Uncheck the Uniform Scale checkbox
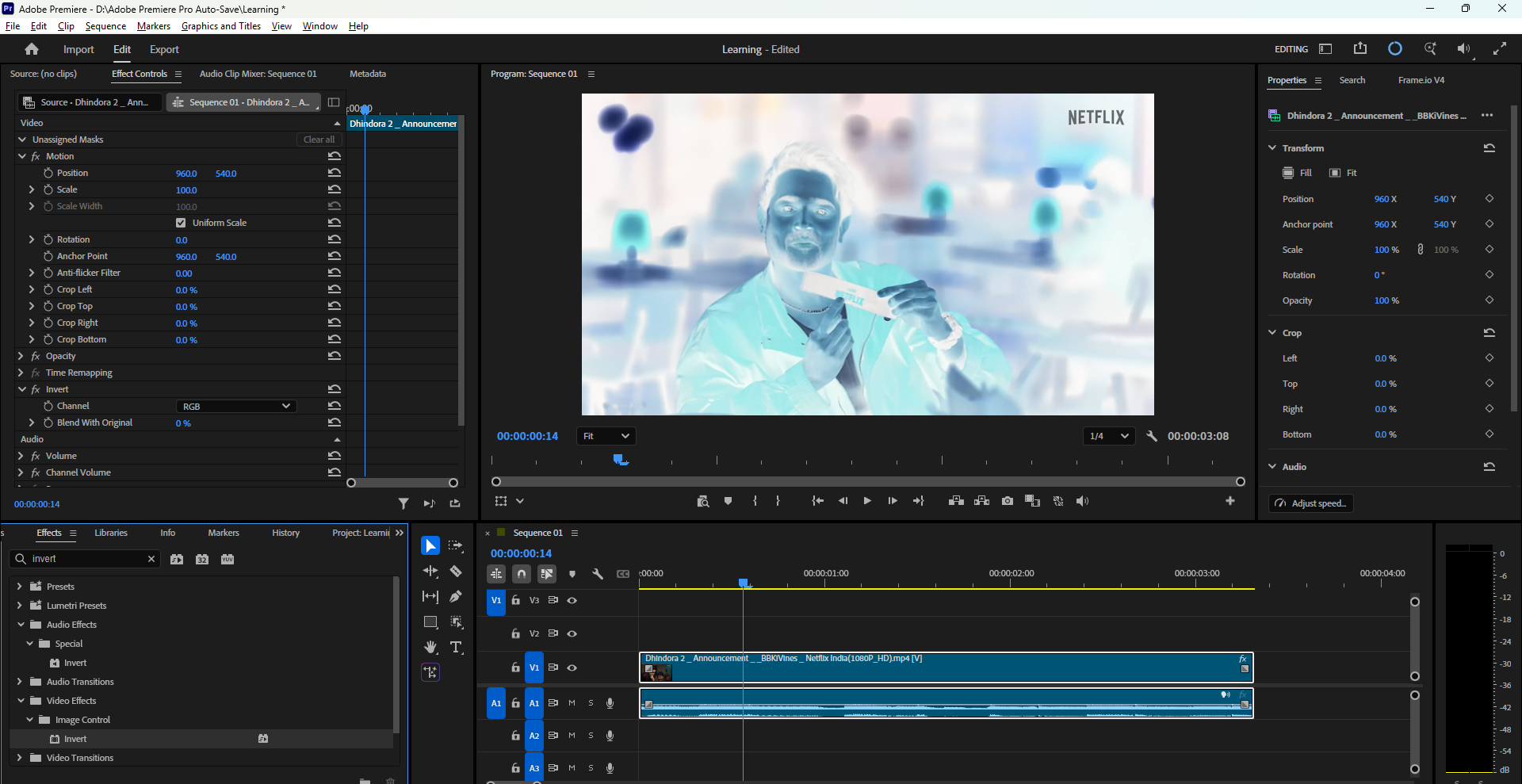 (x=181, y=223)
